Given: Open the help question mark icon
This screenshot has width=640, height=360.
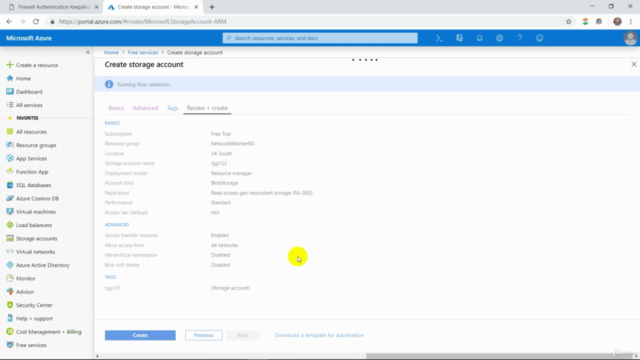Looking at the screenshot, I should [520, 38].
